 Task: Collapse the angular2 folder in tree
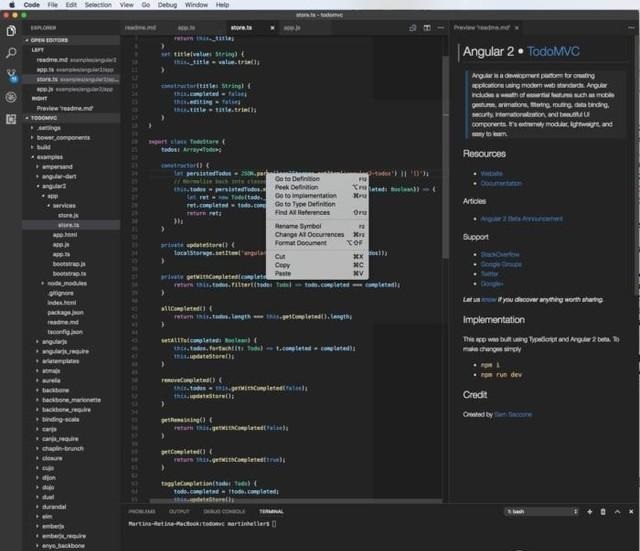56,185
